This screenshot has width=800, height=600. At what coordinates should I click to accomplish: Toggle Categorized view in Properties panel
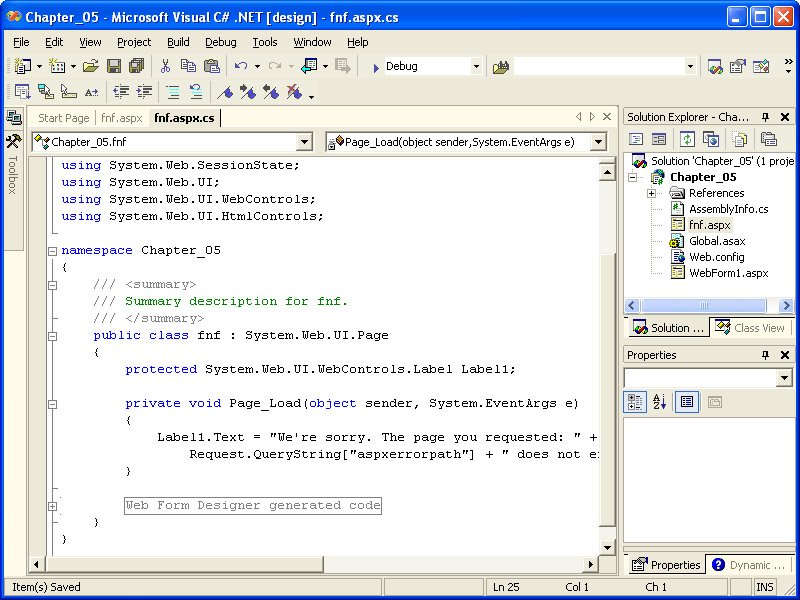(x=636, y=402)
